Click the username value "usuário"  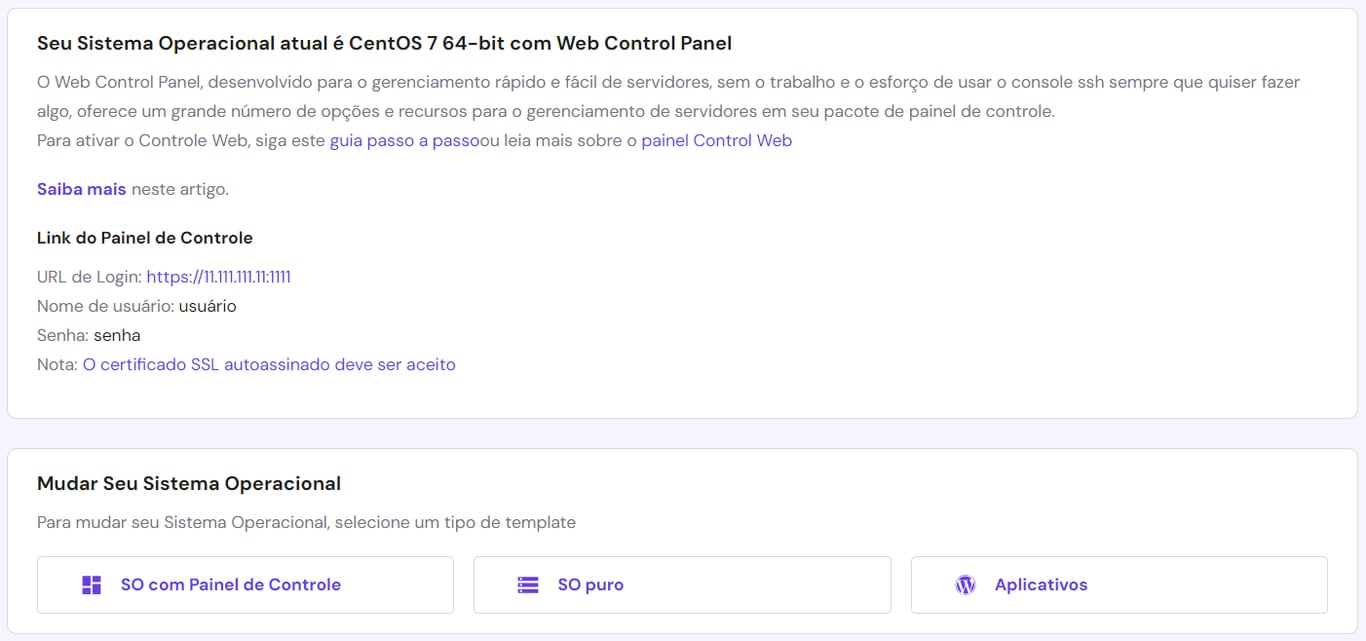point(209,305)
